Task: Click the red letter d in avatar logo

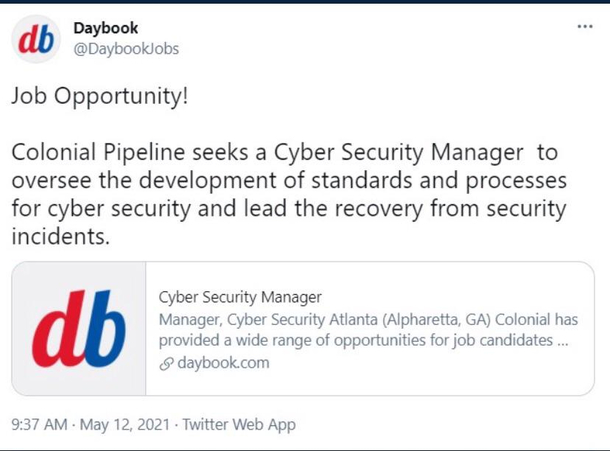Action: pyautogui.click(x=27, y=40)
